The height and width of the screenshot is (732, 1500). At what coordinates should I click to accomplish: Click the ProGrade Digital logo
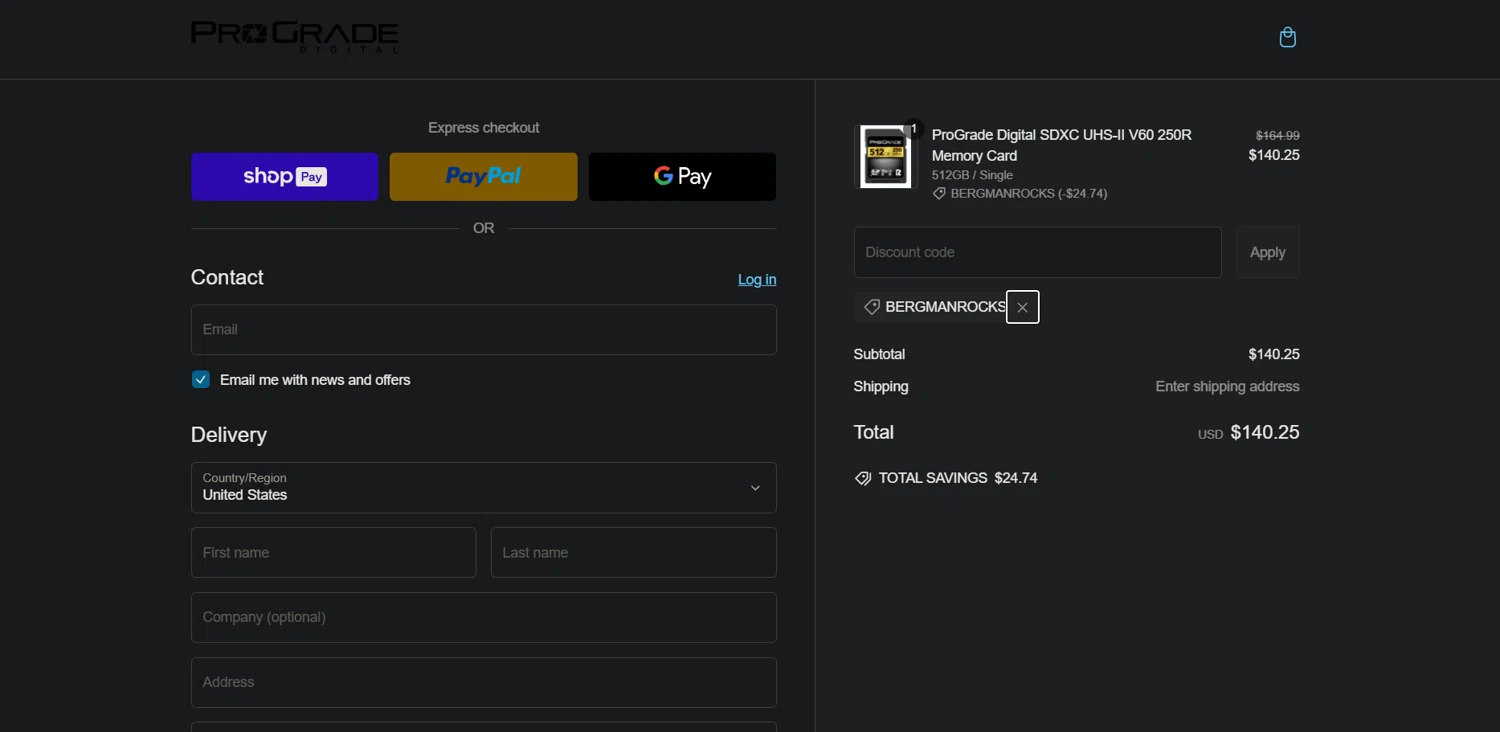pos(295,38)
